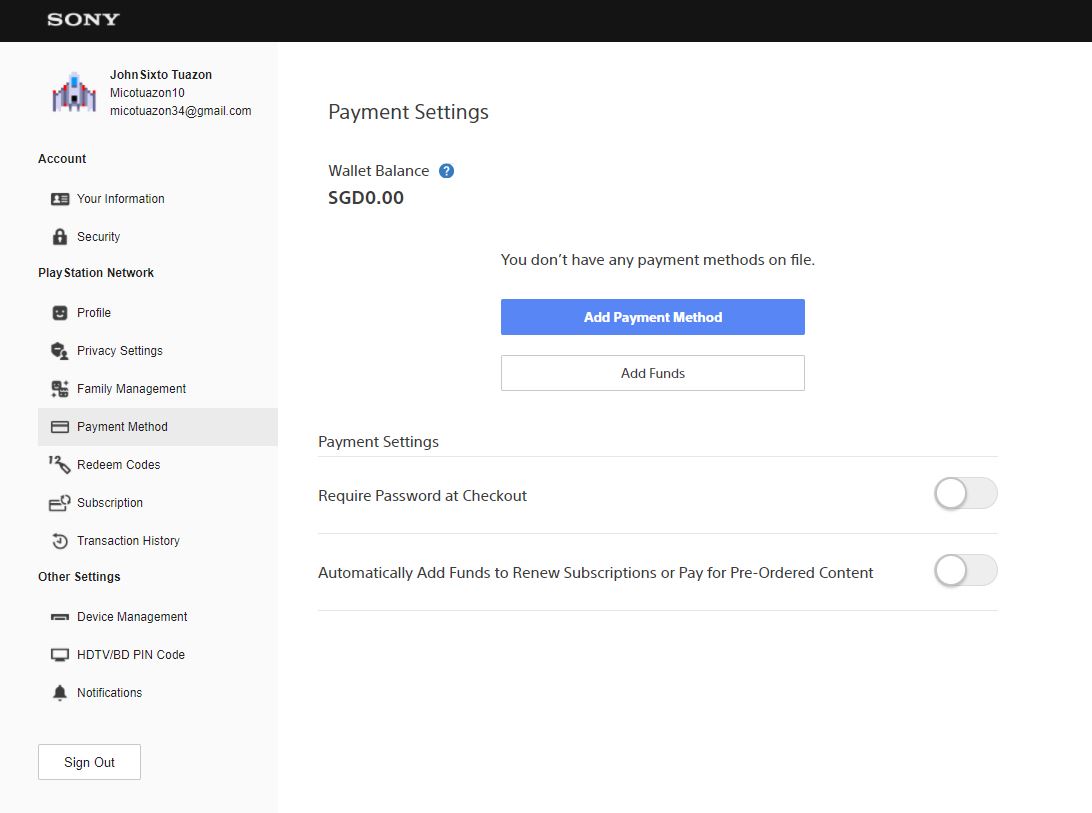
Task: Click the Add Payment Method button
Action: 652,316
